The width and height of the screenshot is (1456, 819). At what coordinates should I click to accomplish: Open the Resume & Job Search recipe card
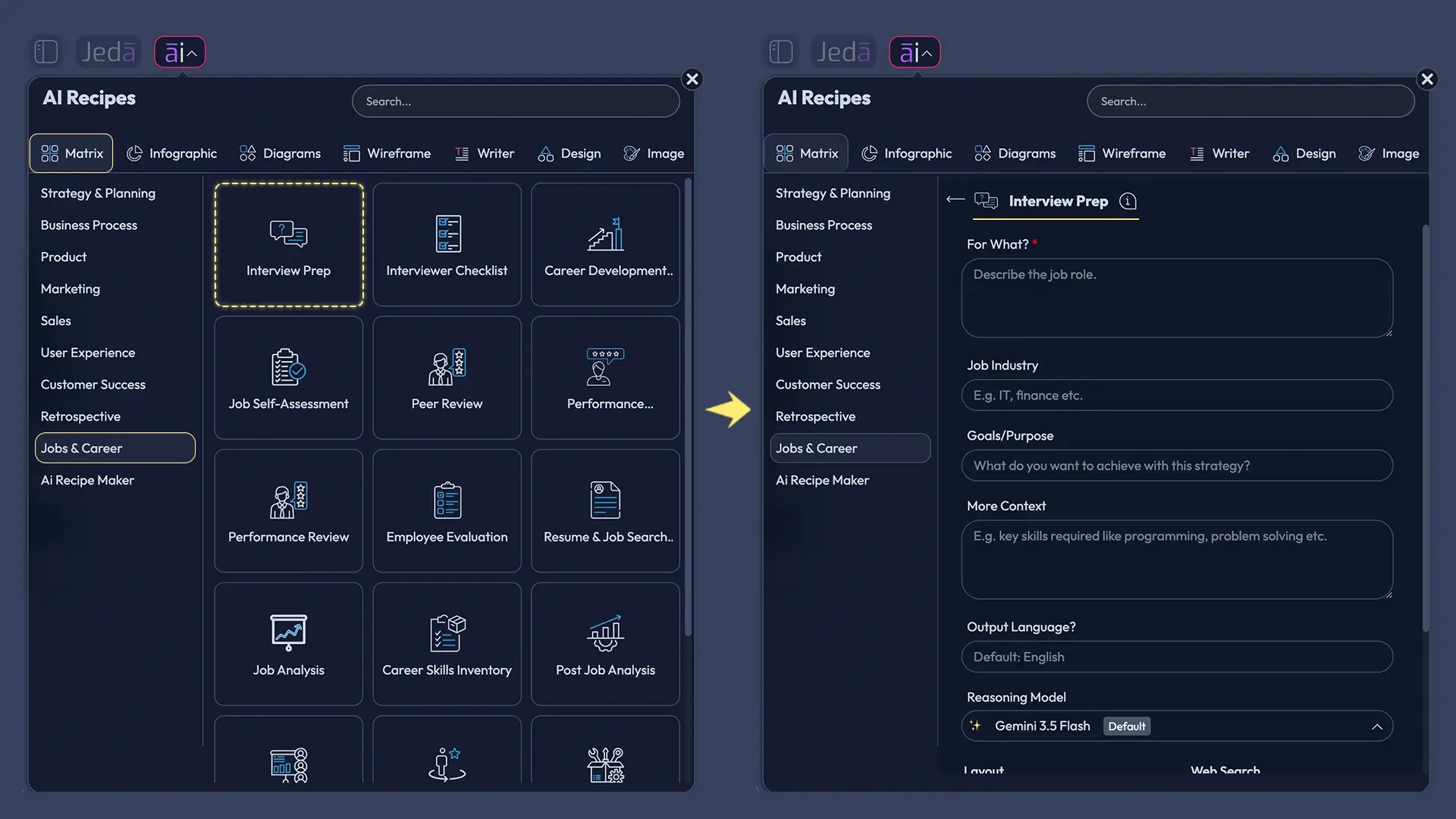[605, 511]
